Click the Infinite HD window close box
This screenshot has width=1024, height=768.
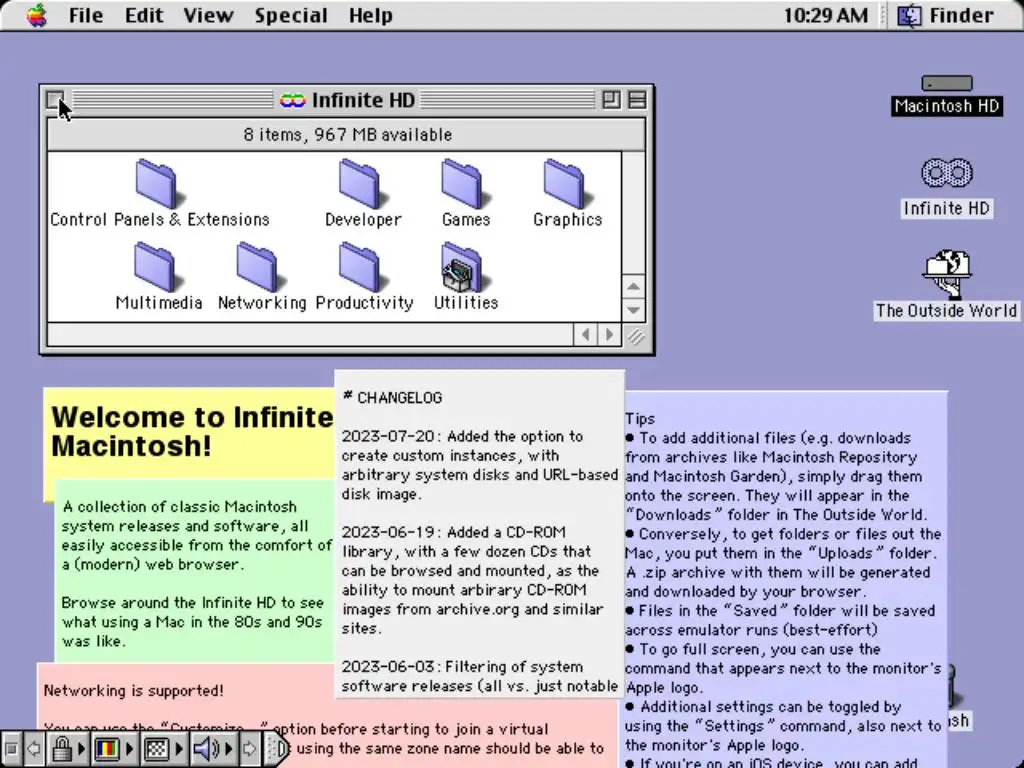[56, 100]
